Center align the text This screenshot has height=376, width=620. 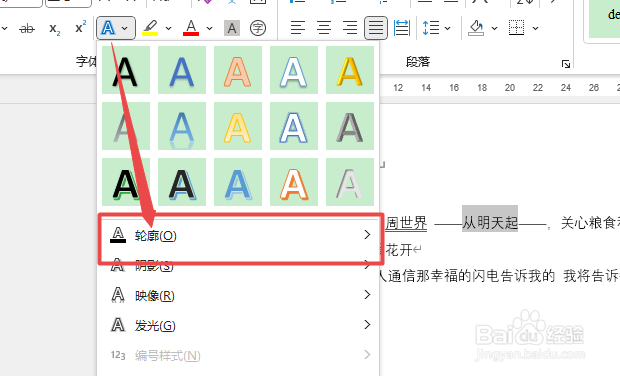click(324, 28)
